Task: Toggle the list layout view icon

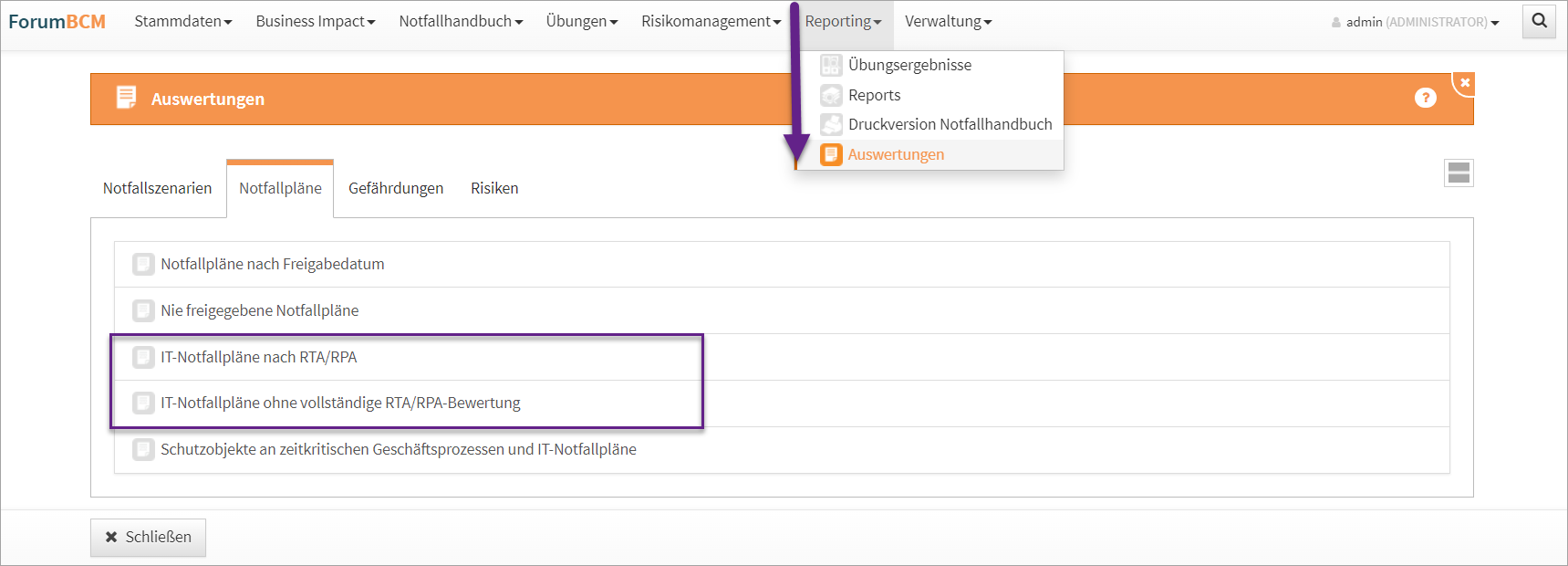Action: click(x=1459, y=173)
